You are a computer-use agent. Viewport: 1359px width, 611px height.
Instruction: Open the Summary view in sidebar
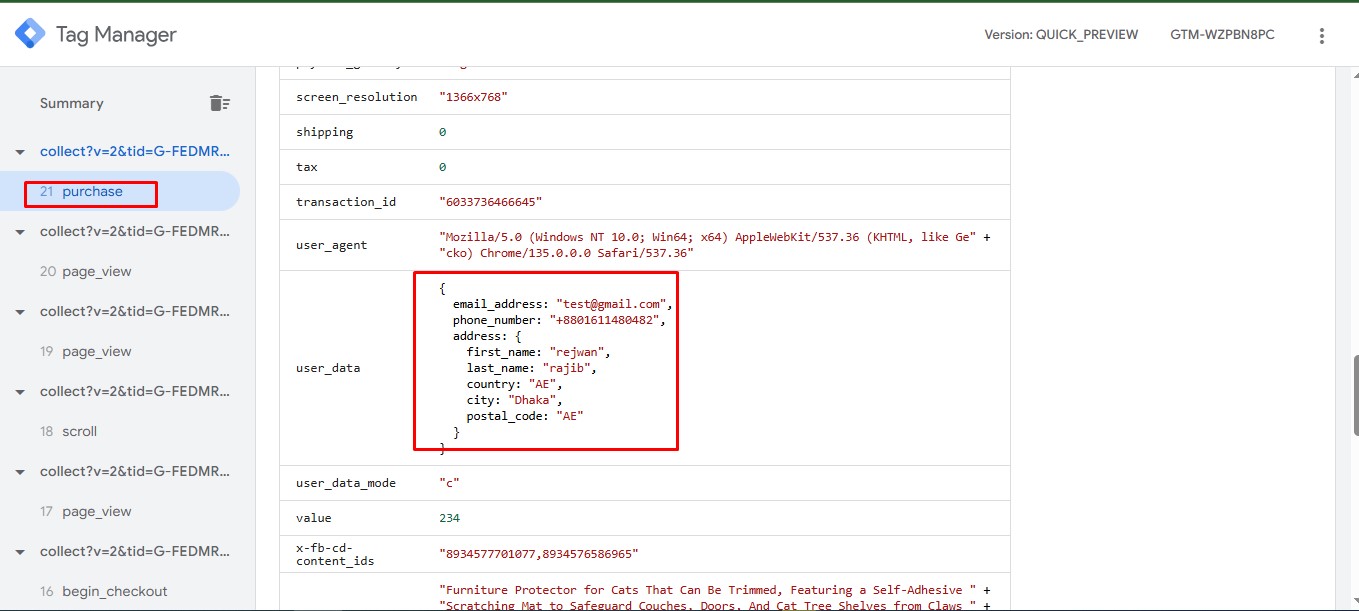72,103
